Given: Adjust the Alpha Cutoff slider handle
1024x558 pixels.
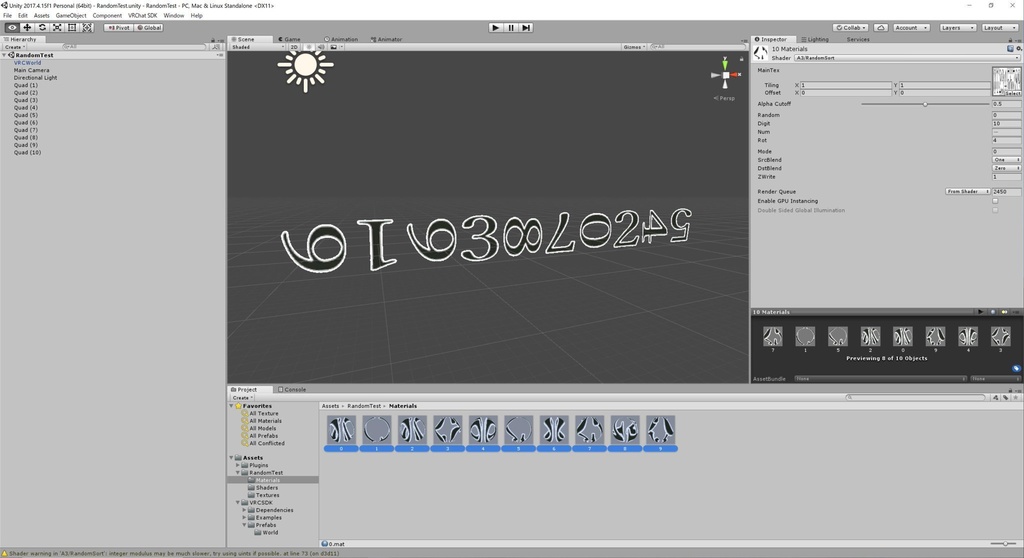Looking at the screenshot, I should click(x=925, y=104).
